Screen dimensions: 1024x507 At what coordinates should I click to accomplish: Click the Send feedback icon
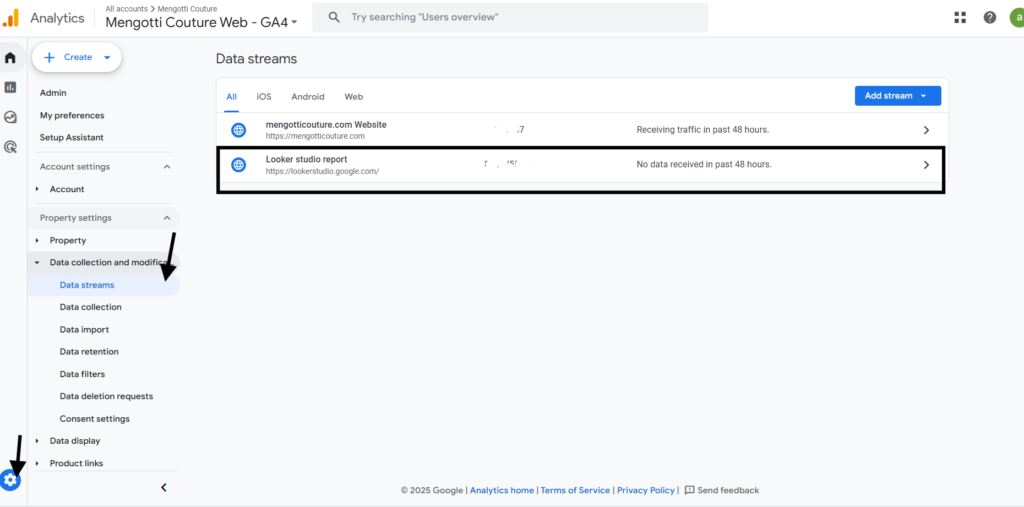coord(689,490)
